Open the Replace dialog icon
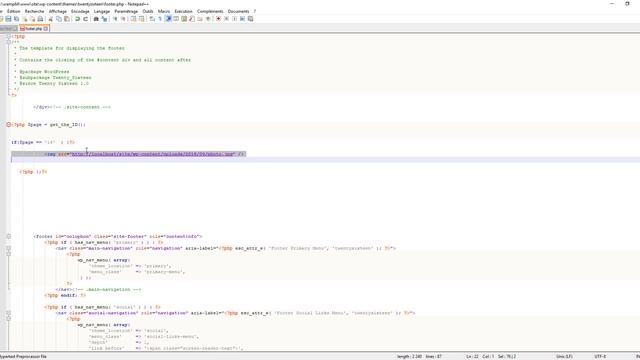This screenshot has height=360, width=640. pyautogui.click(x=104, y=19)
